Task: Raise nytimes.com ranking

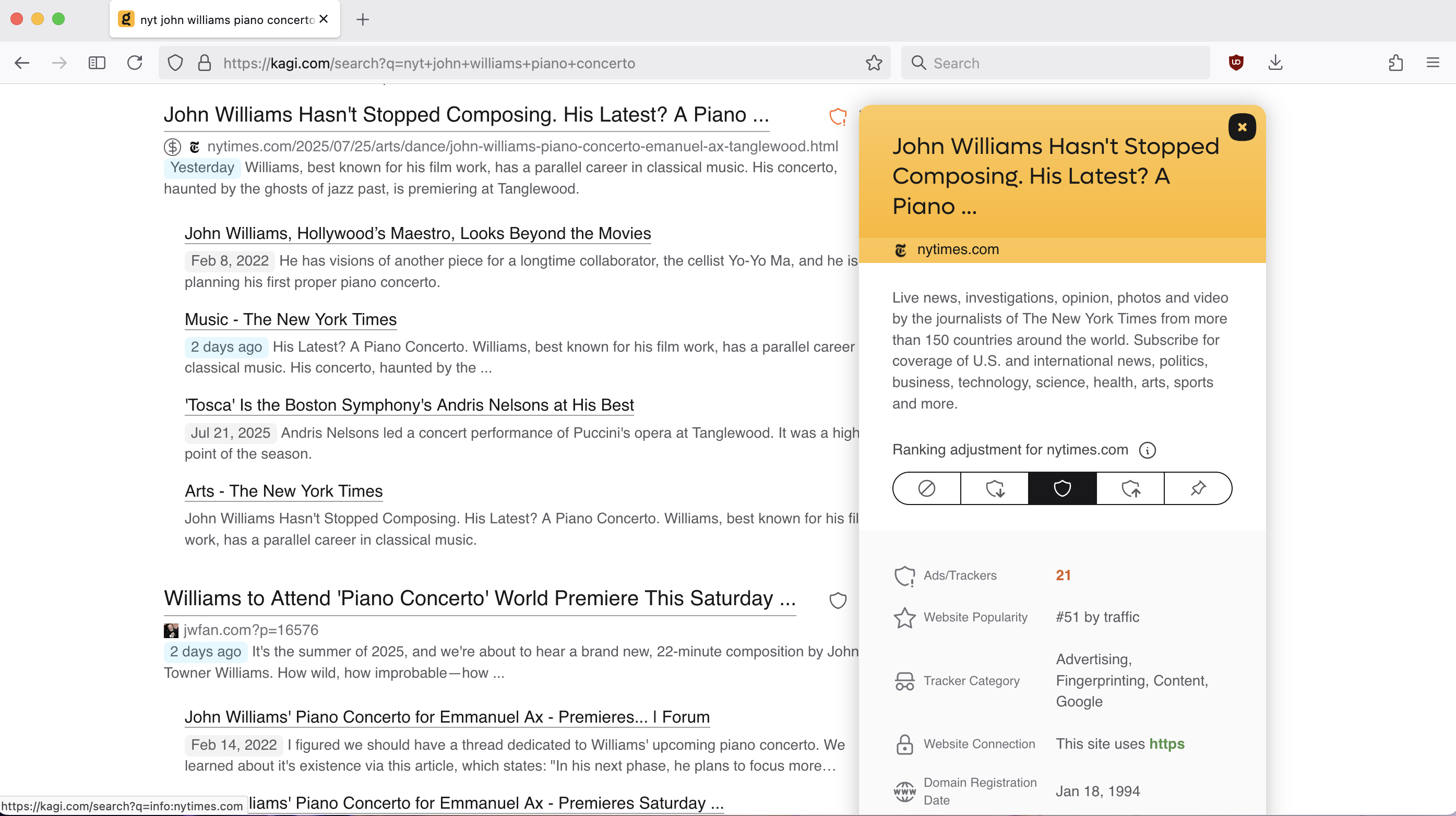Action: (x=1130, y=488)
